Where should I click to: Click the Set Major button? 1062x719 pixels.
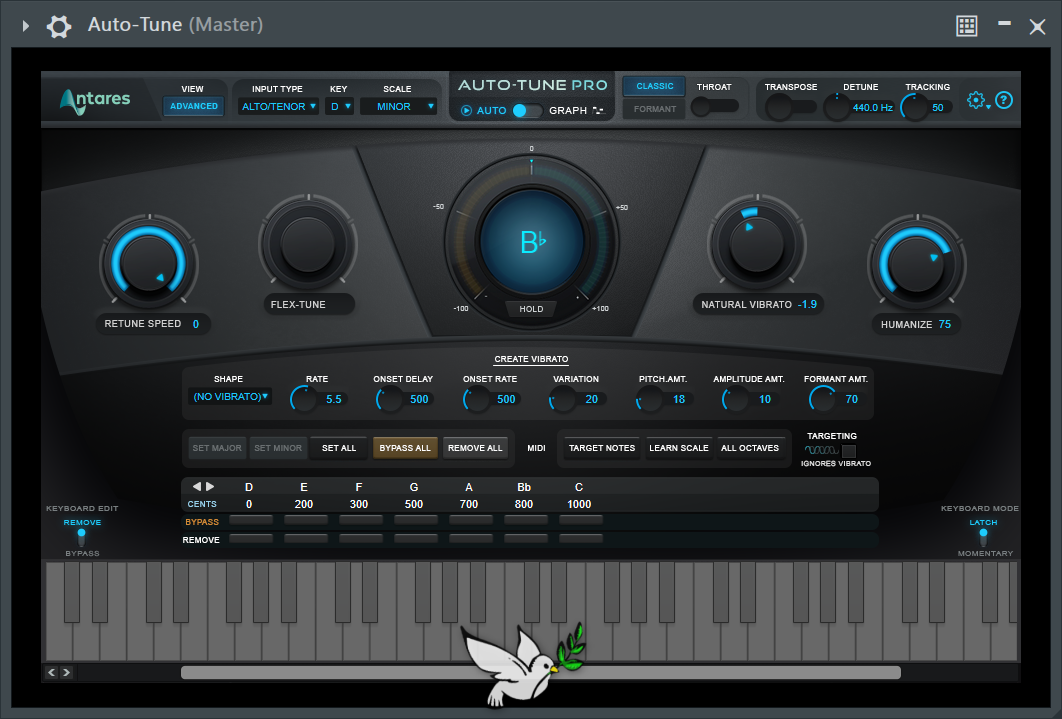click(217, 448)
